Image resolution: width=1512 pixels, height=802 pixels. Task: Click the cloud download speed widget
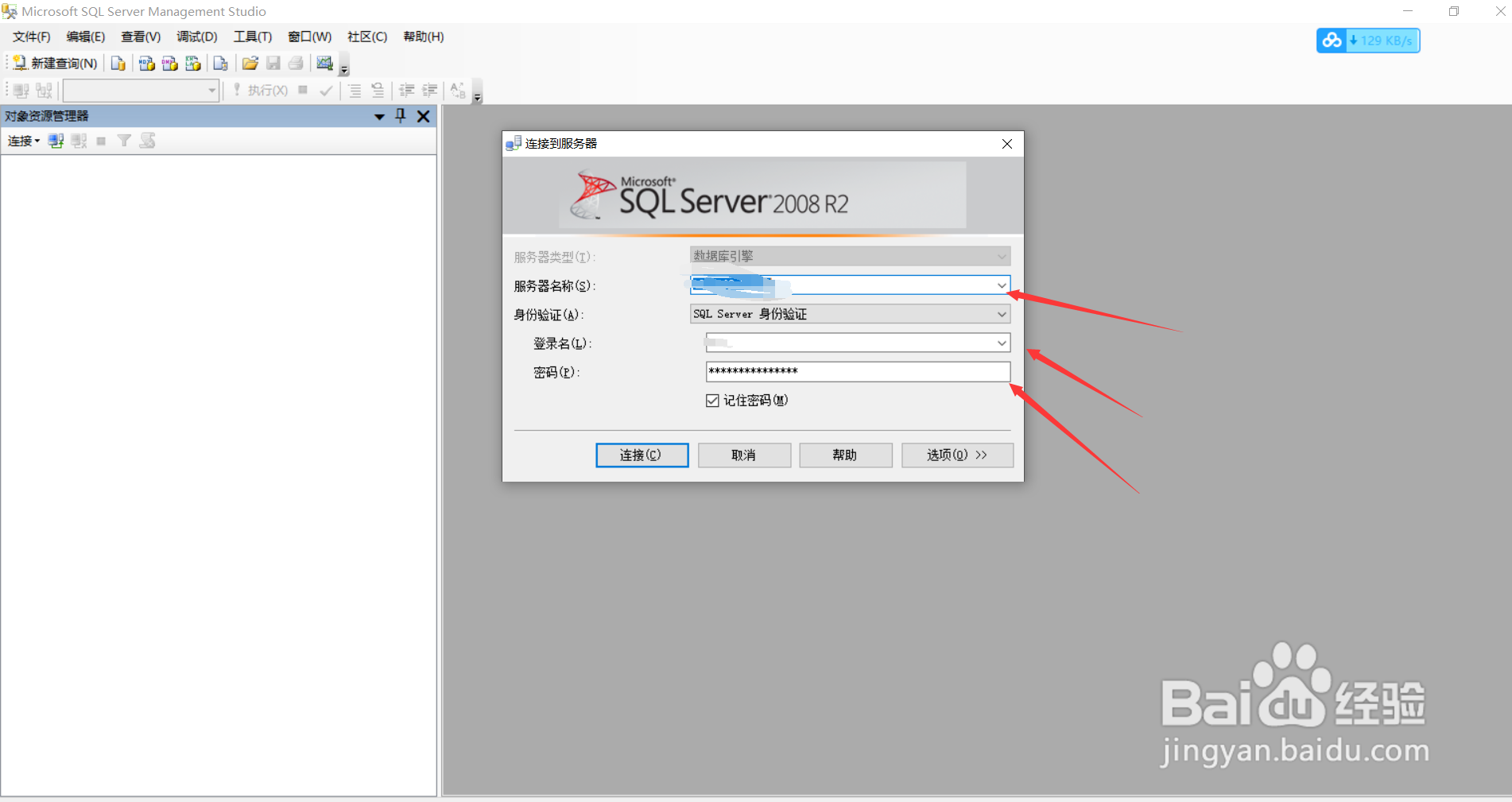[x=1368, y=41]
